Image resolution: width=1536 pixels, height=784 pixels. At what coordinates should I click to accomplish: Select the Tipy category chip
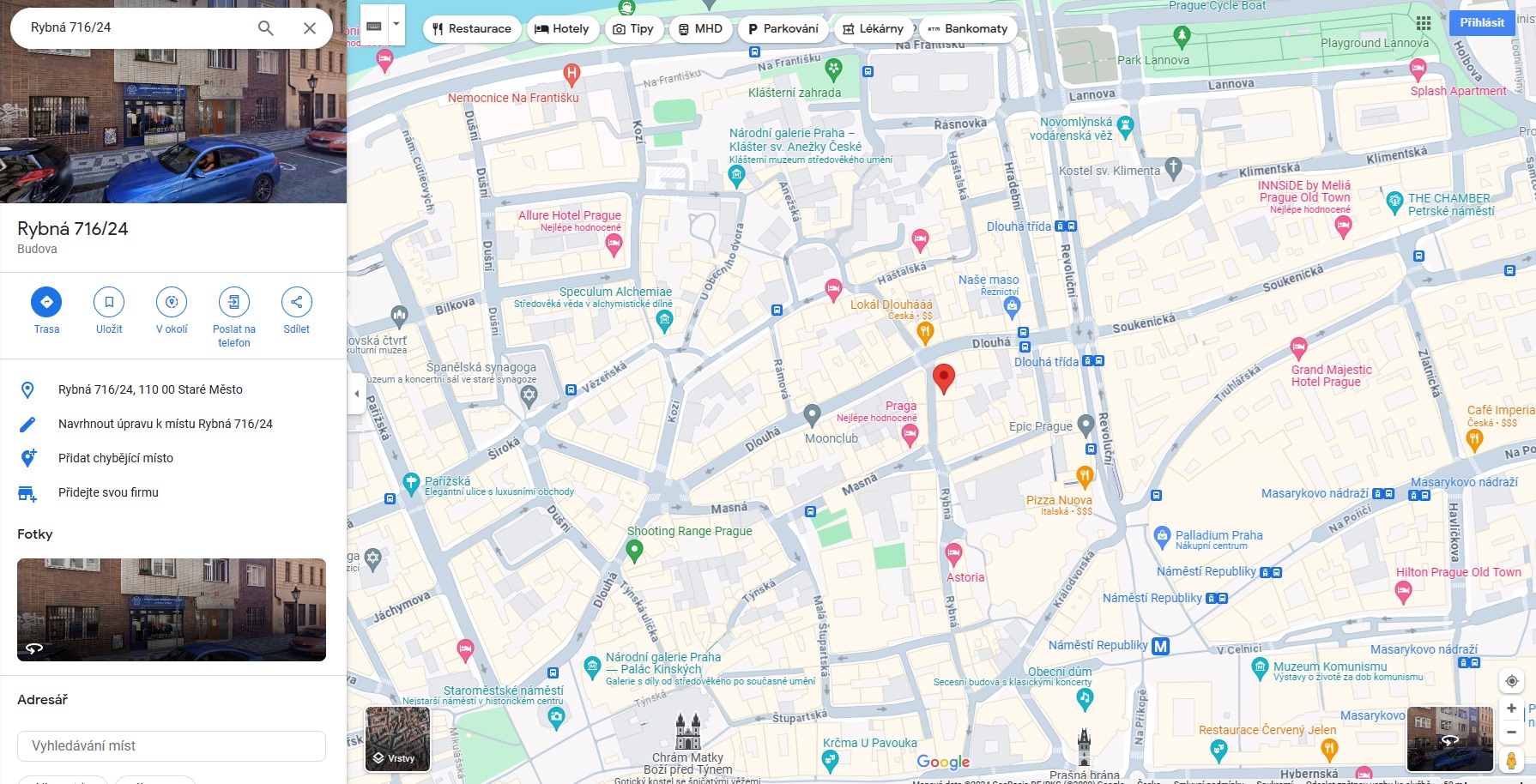633,28
